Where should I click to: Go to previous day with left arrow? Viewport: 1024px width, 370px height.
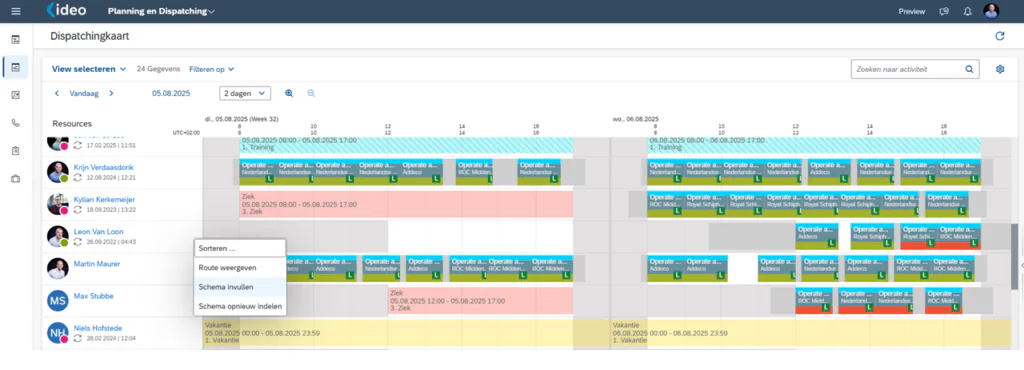coord(57,93)
